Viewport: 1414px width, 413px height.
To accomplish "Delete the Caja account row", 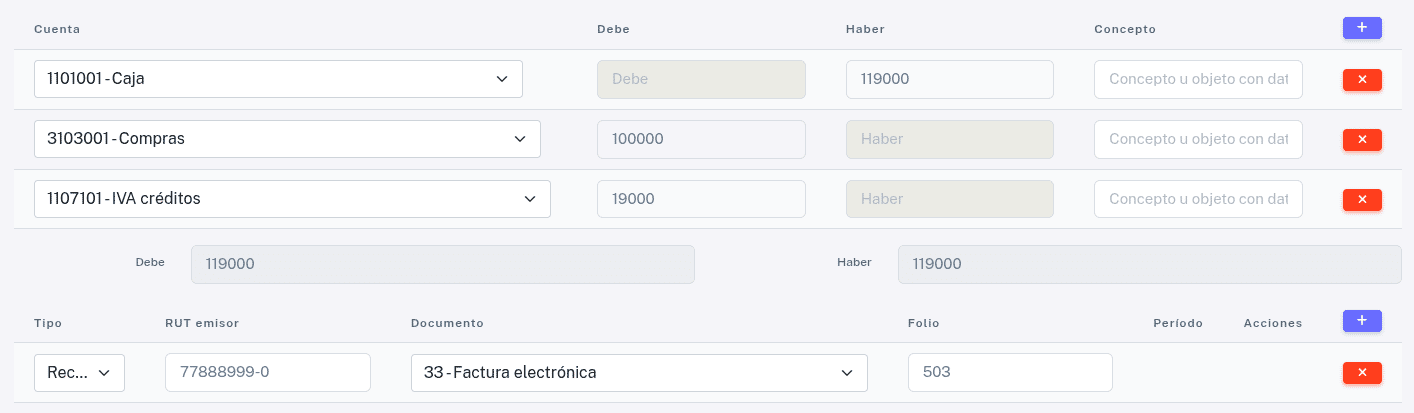I will pos(1361,79).
